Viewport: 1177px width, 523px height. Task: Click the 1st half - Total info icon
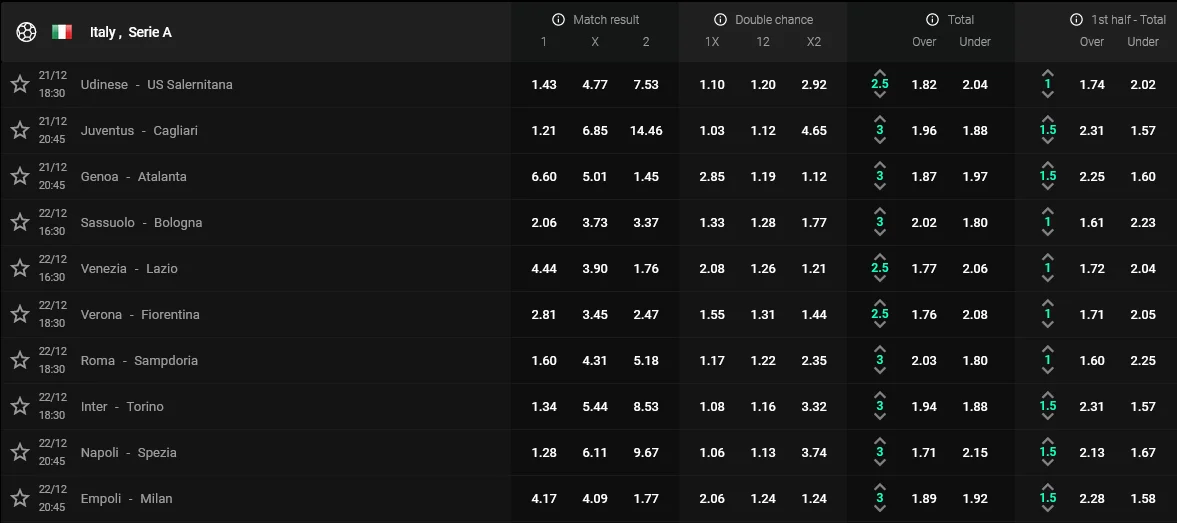click(x=1077, y=20)
